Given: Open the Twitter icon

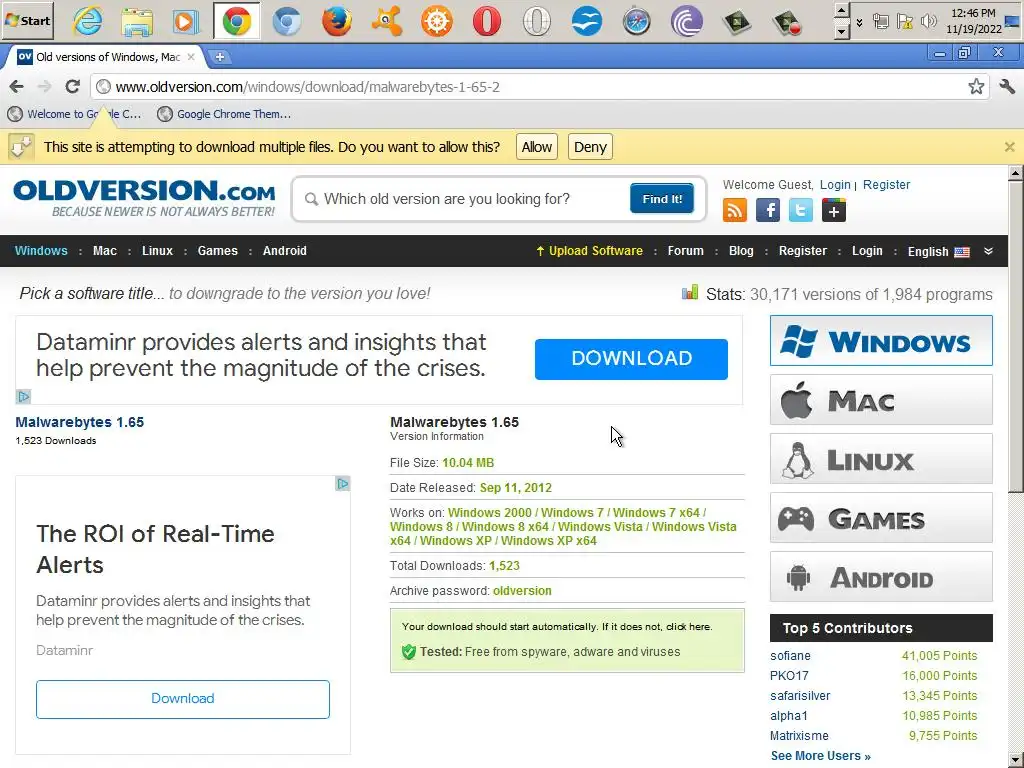Looking at the screenshot, I should [801, 210].
